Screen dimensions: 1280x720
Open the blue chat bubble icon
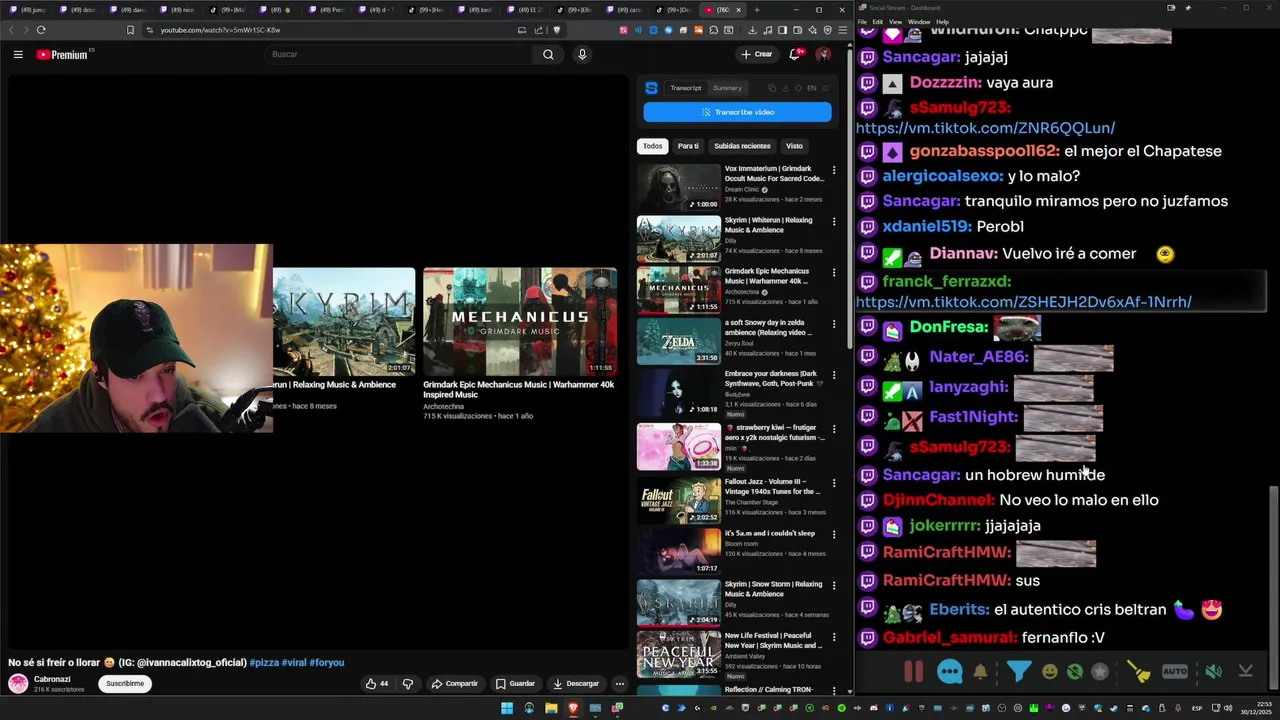coord(950,672)
